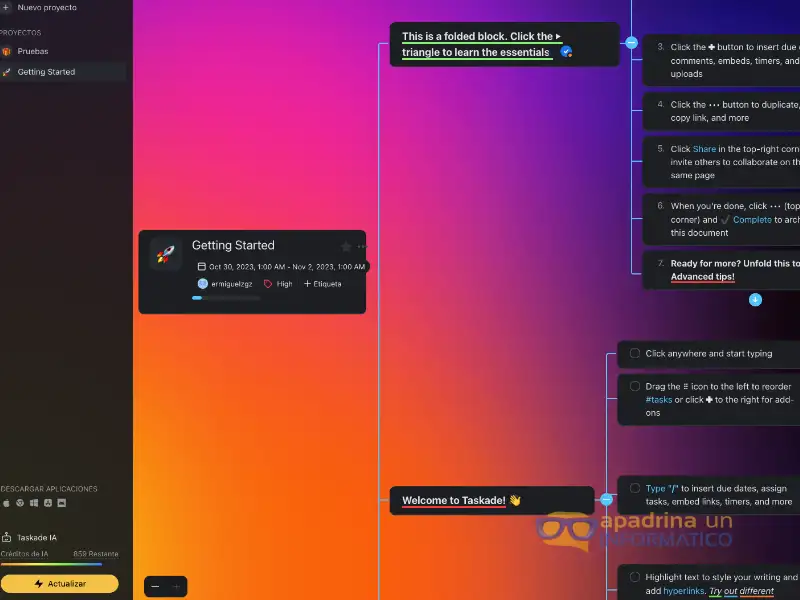Click the Getting Started card title
This screenshot has height=600, width=800.
pos(233,245)
